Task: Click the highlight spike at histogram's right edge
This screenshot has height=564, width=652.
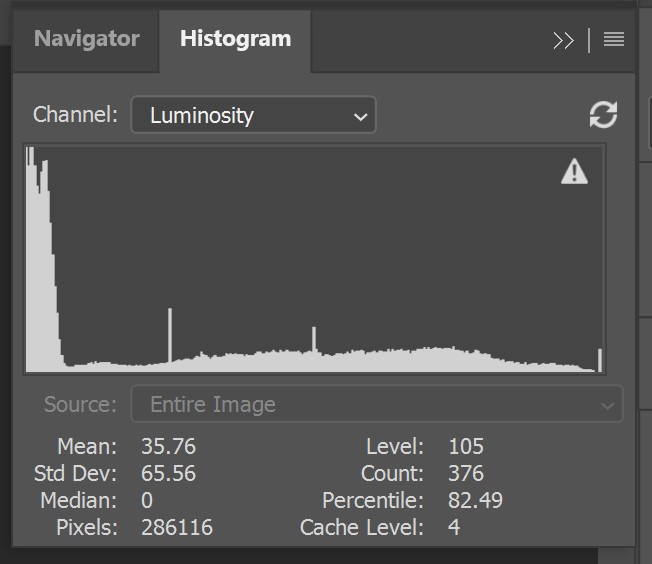Action: coord(599,360)
